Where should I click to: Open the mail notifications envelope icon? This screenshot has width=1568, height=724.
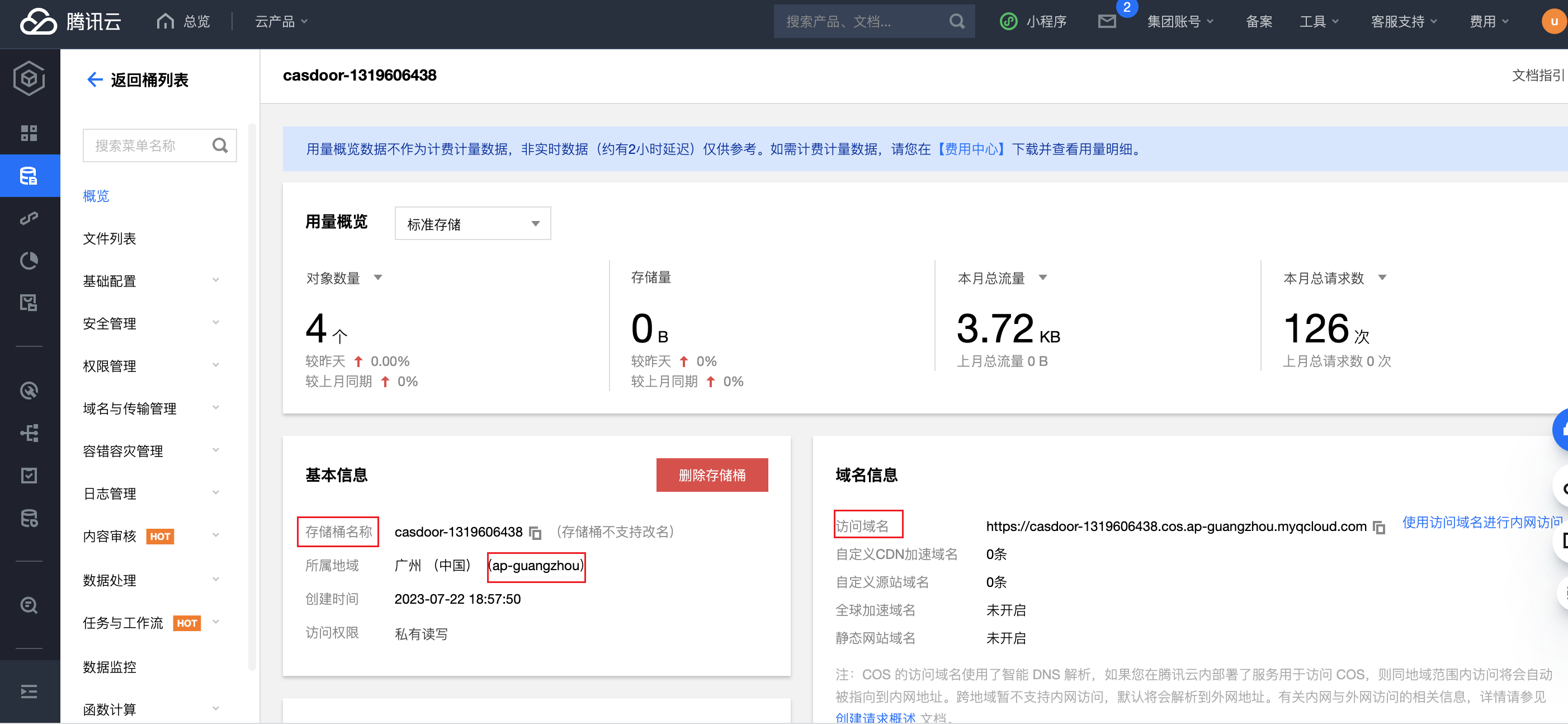tap(1106, 21)
